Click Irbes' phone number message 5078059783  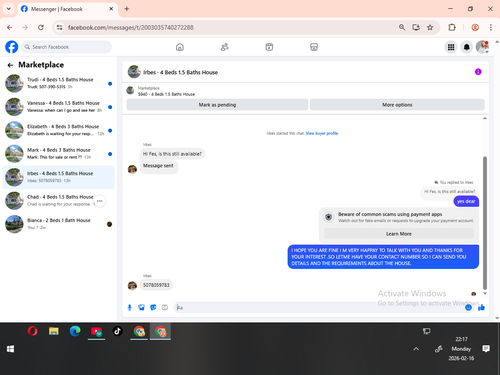click(156, 285)
